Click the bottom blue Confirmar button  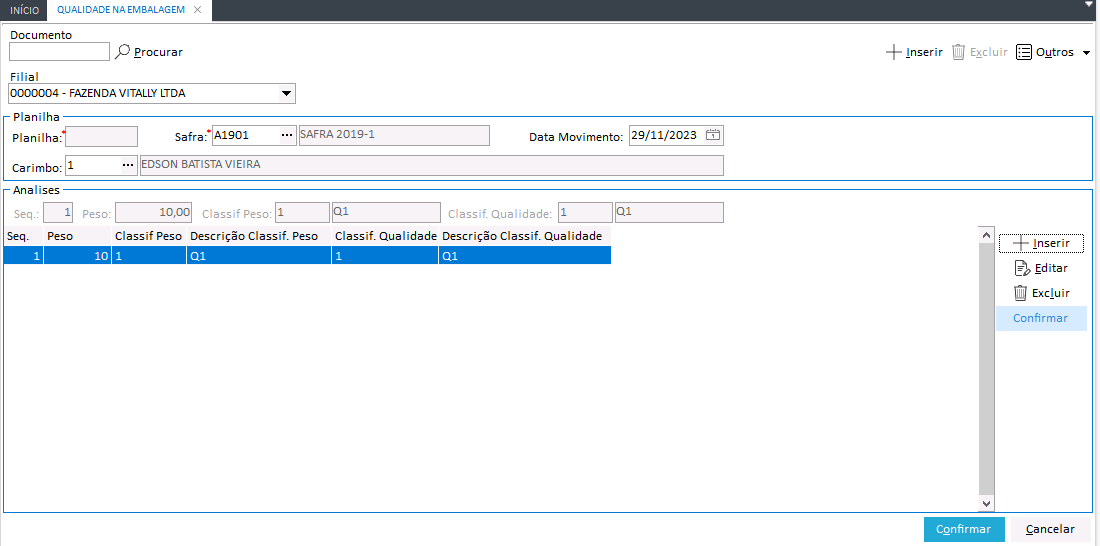pos(964,529)
